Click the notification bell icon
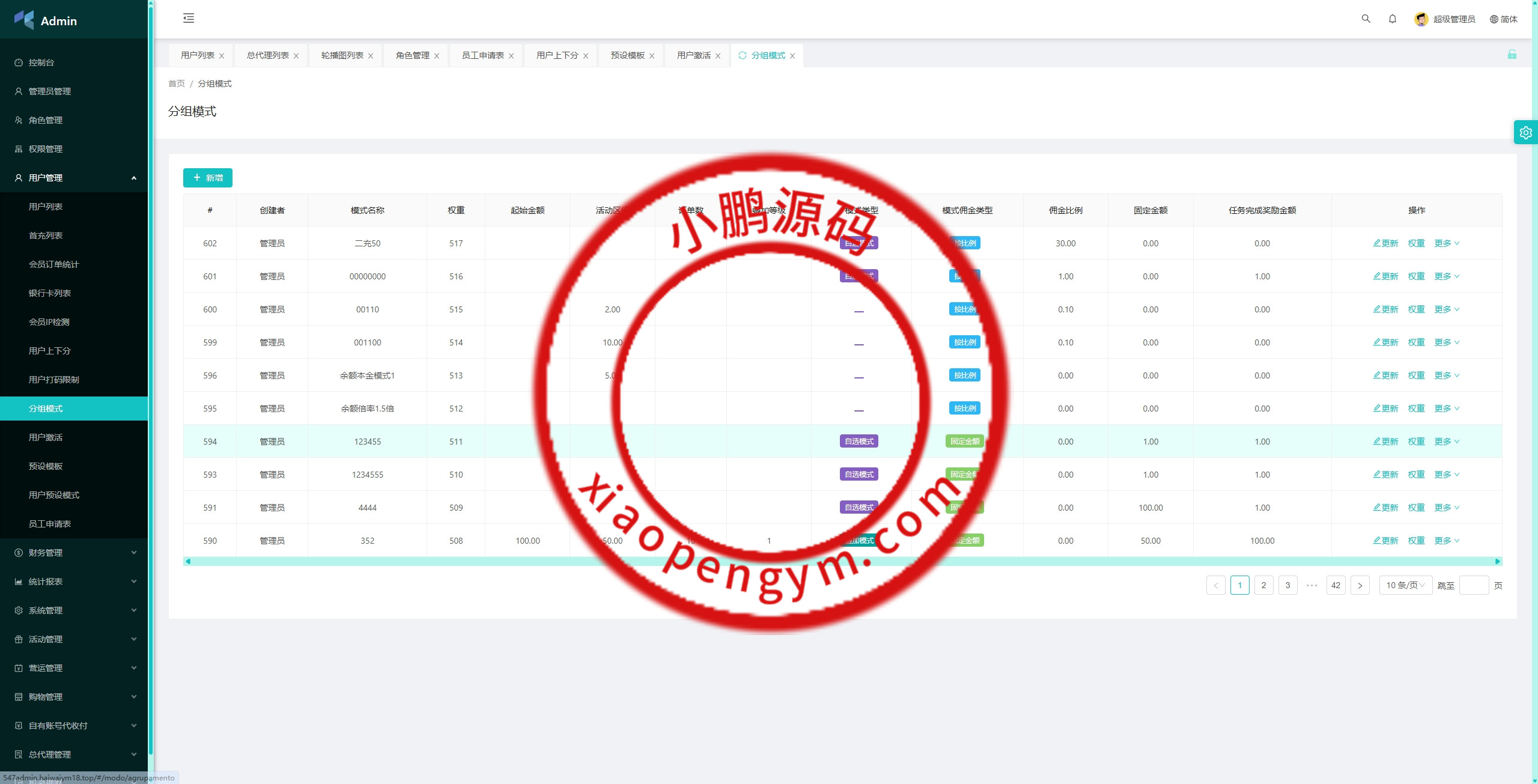1538x784 pixels. coord(1392,19)
